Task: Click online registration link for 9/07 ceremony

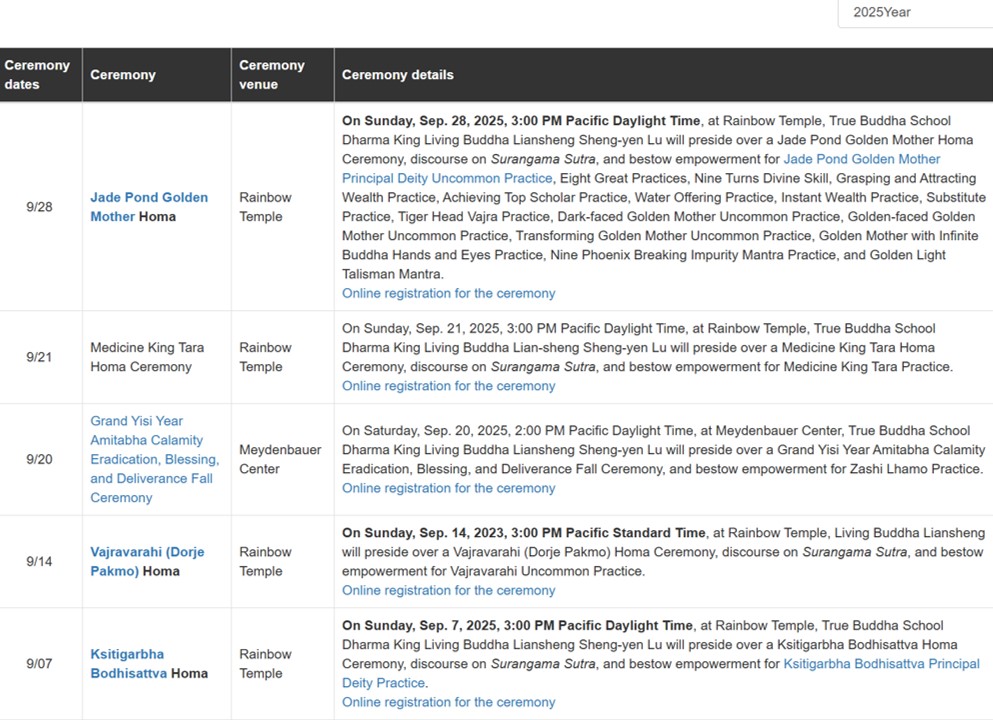Action: (448, 702)
